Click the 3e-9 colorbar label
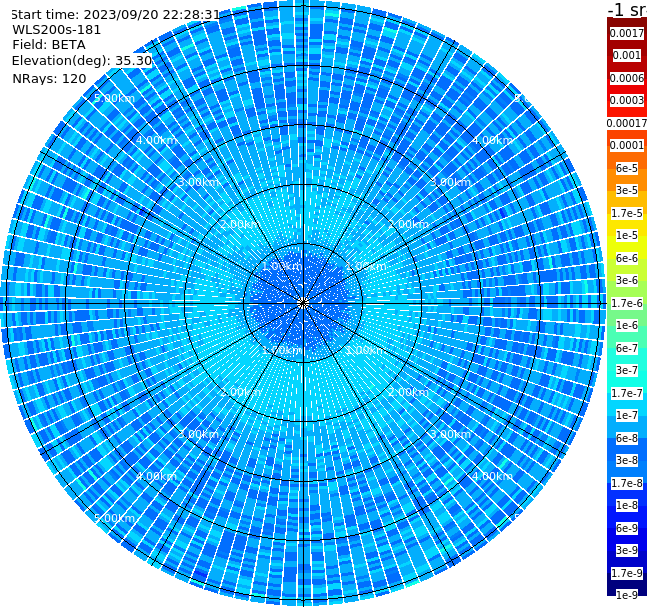 pyautogui.click(x=627, y=550)
